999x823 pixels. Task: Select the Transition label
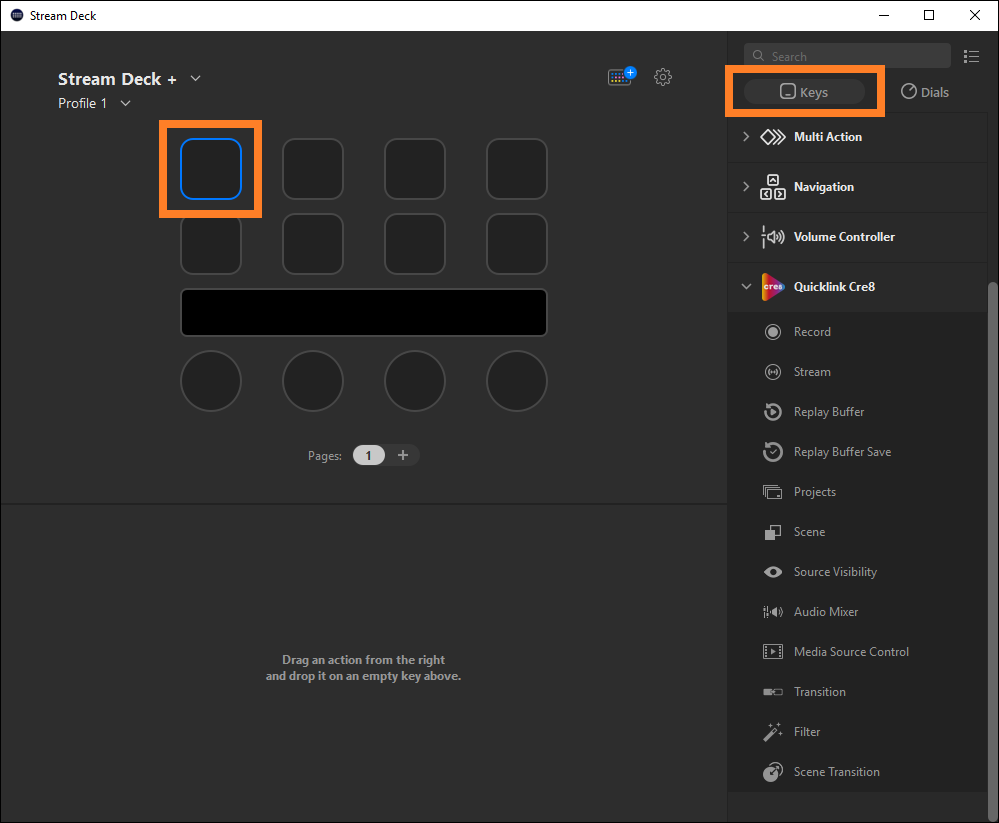click(820, 692)
